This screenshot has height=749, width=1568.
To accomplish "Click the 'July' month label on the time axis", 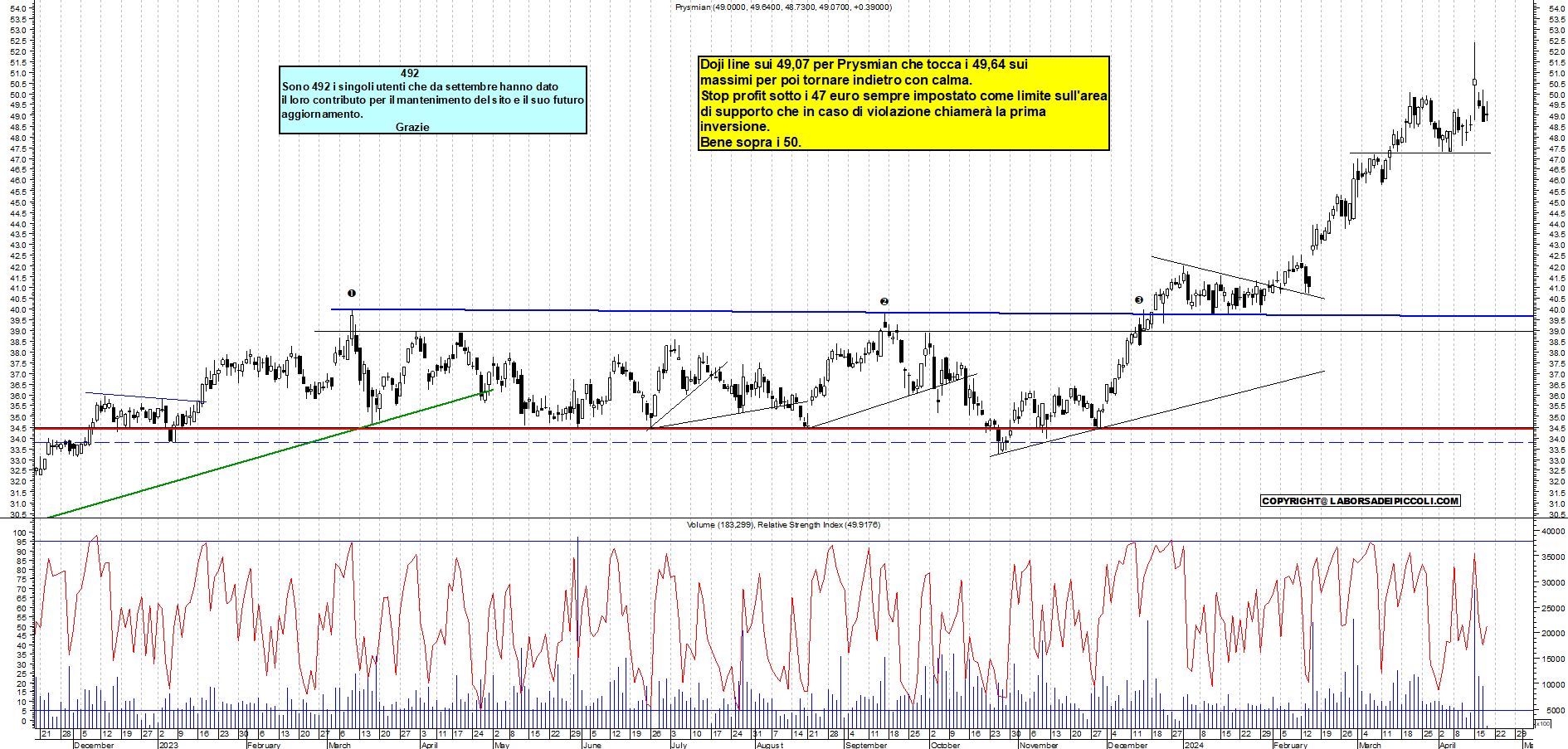I will (679, 745).
